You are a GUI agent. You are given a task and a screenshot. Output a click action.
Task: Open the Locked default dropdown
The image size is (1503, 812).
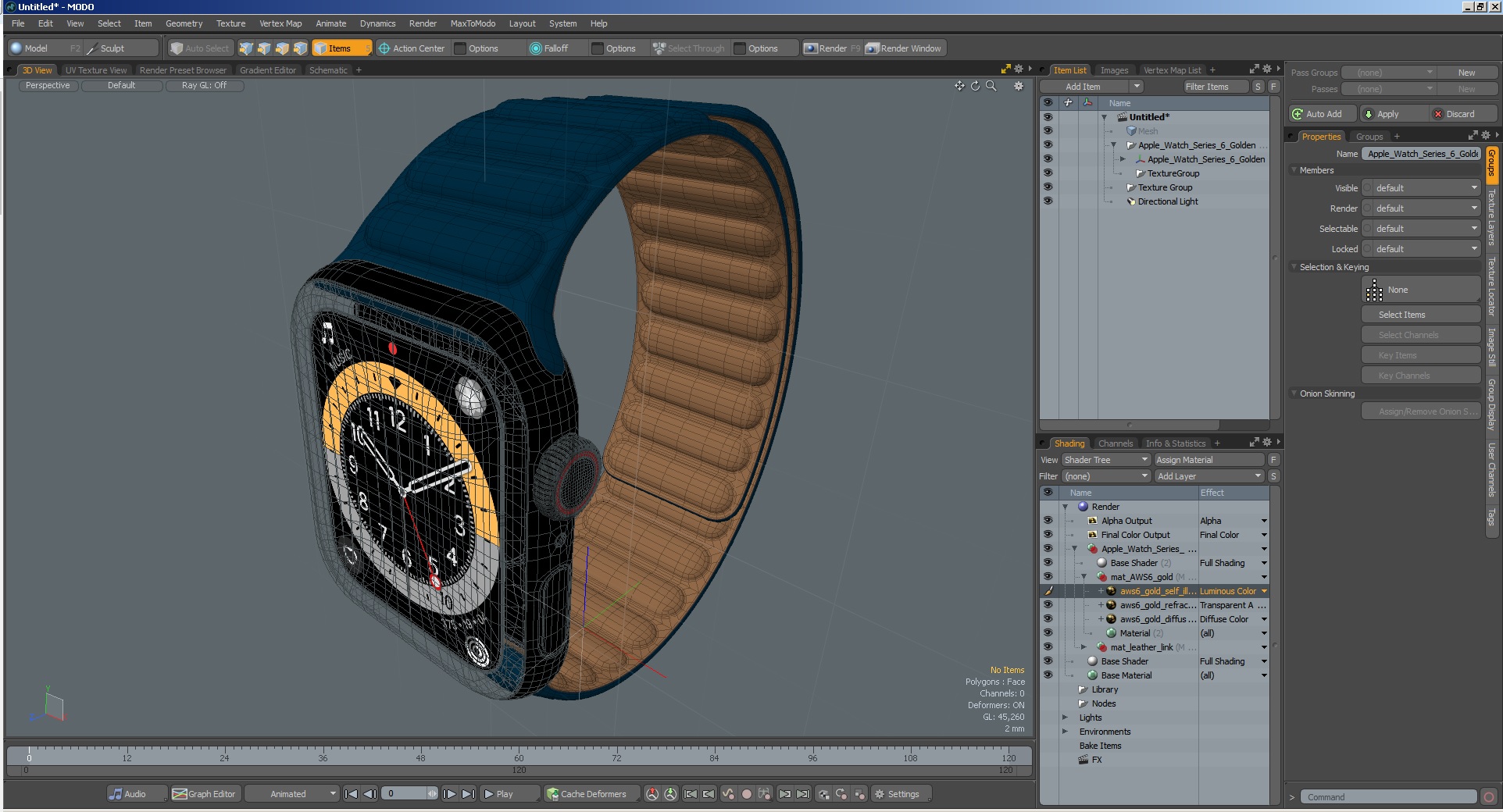click(1422, 249)
